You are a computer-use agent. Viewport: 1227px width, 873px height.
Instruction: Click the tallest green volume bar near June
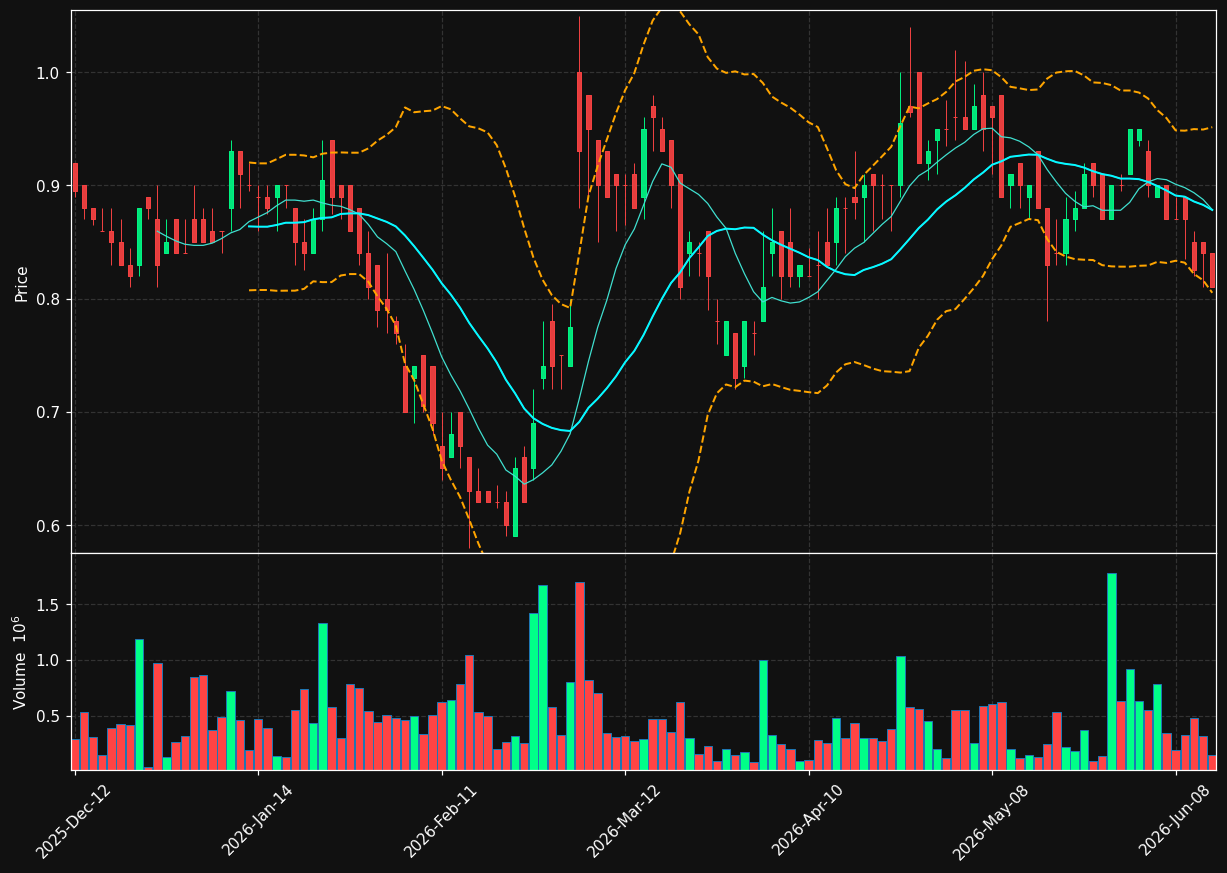1111,671
